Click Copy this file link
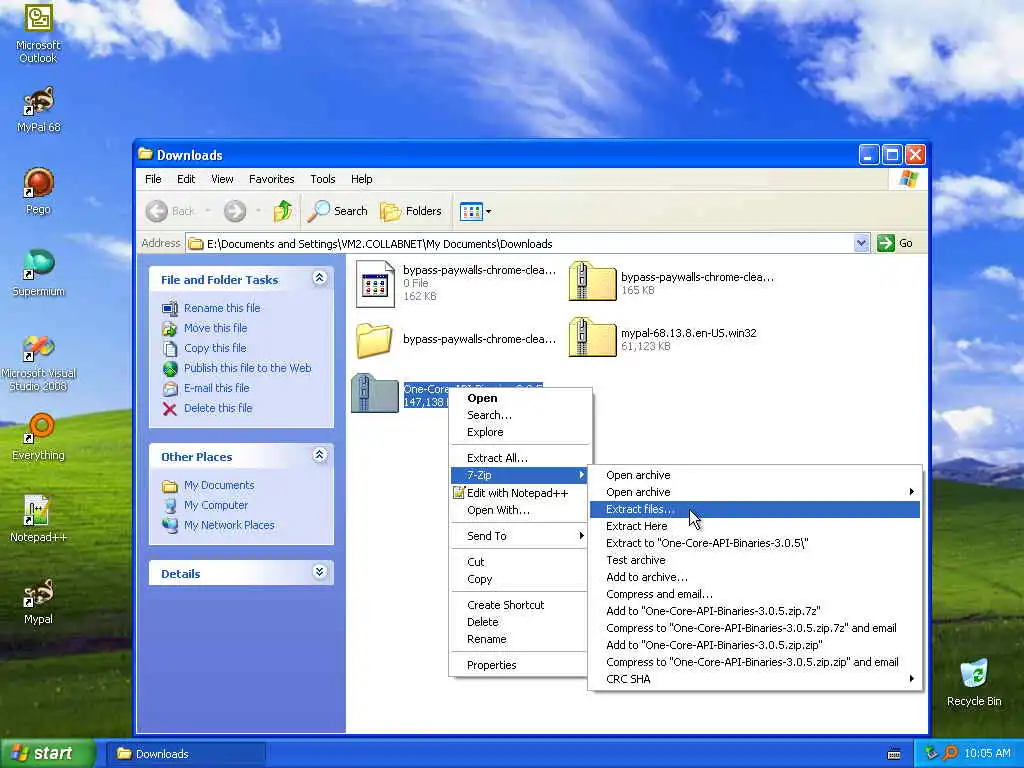The height and width of the screenshot is (768, 1024). (215, 348)
